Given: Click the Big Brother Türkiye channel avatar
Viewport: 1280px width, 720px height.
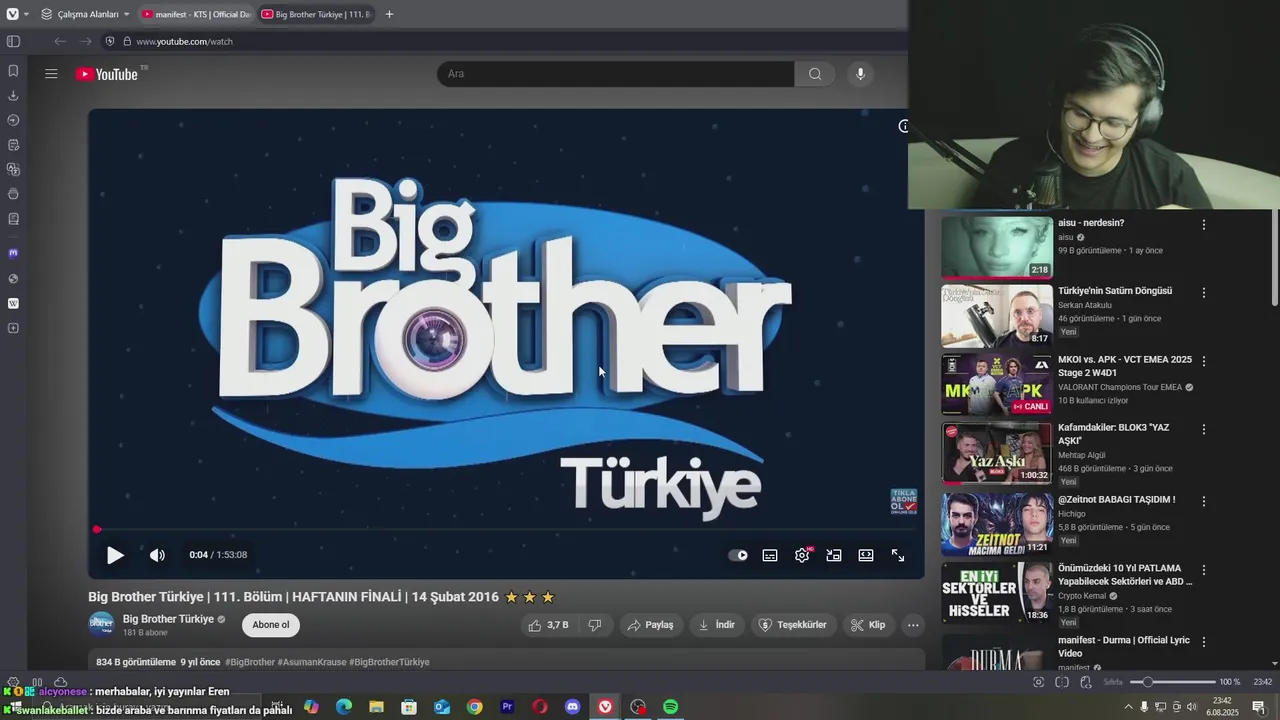Looking at the screenshot, I should [101, 625].
